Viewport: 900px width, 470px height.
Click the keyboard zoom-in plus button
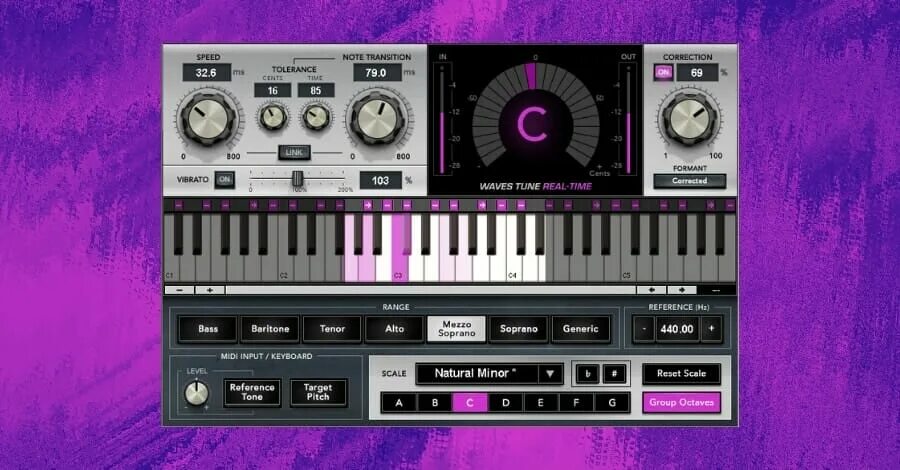coord(210,290)
